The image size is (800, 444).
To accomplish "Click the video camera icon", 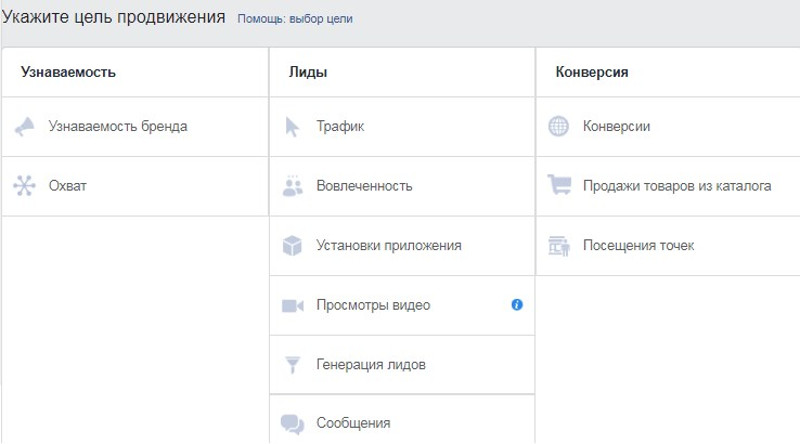I will pyautogui.click(x=292, y=305).
